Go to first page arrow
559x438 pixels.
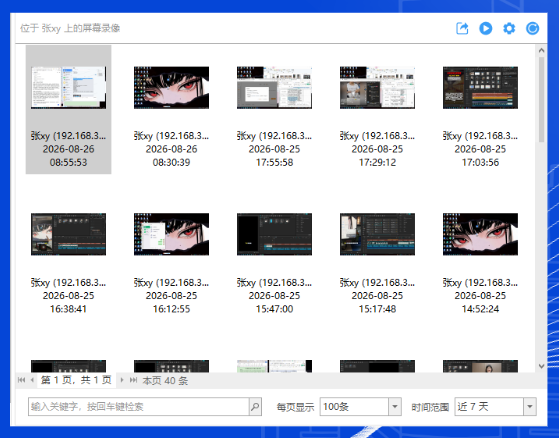(x=21, y=380)
